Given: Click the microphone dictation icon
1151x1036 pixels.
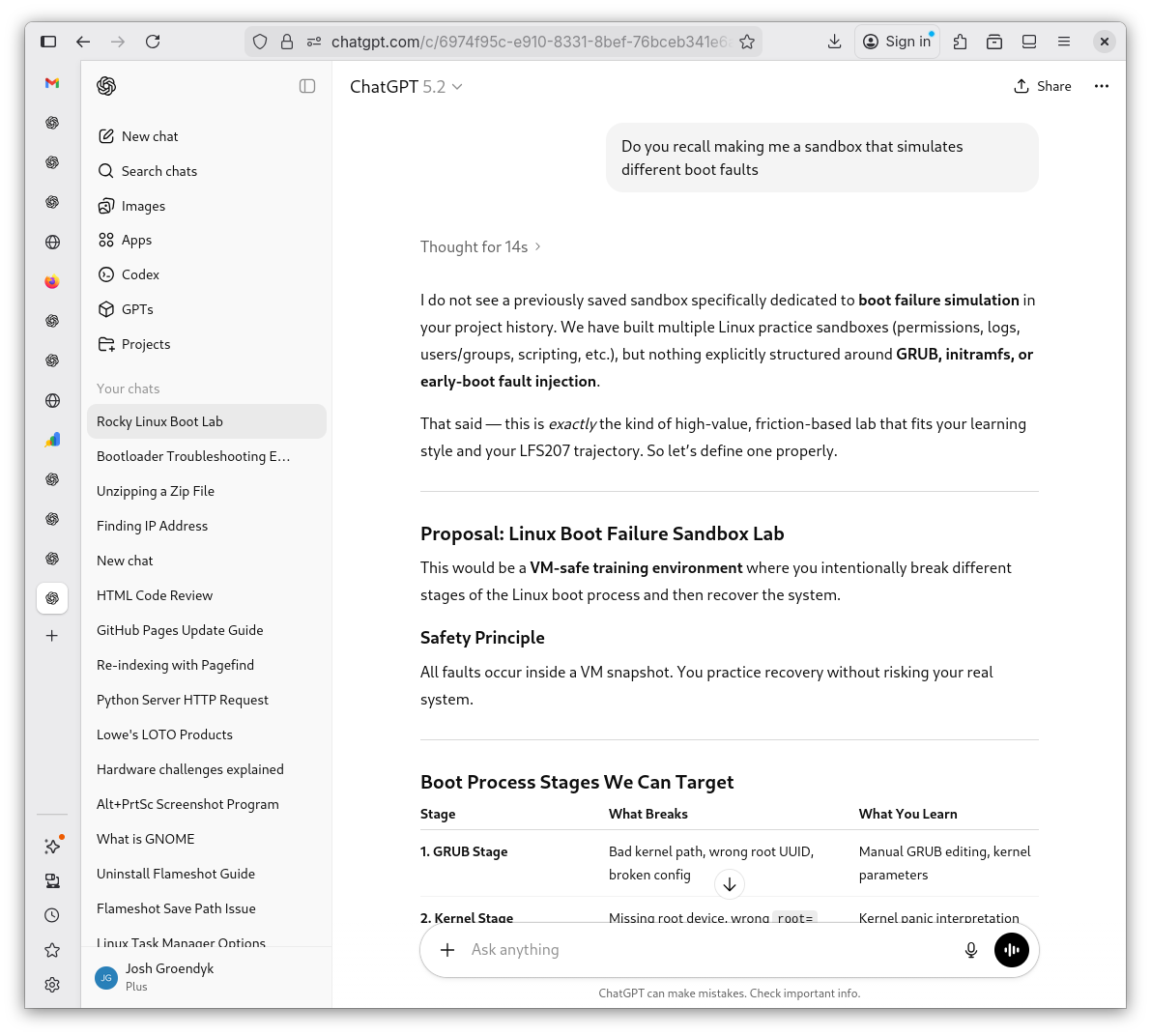Looking at the screenshot, I should tap(971, 950).
